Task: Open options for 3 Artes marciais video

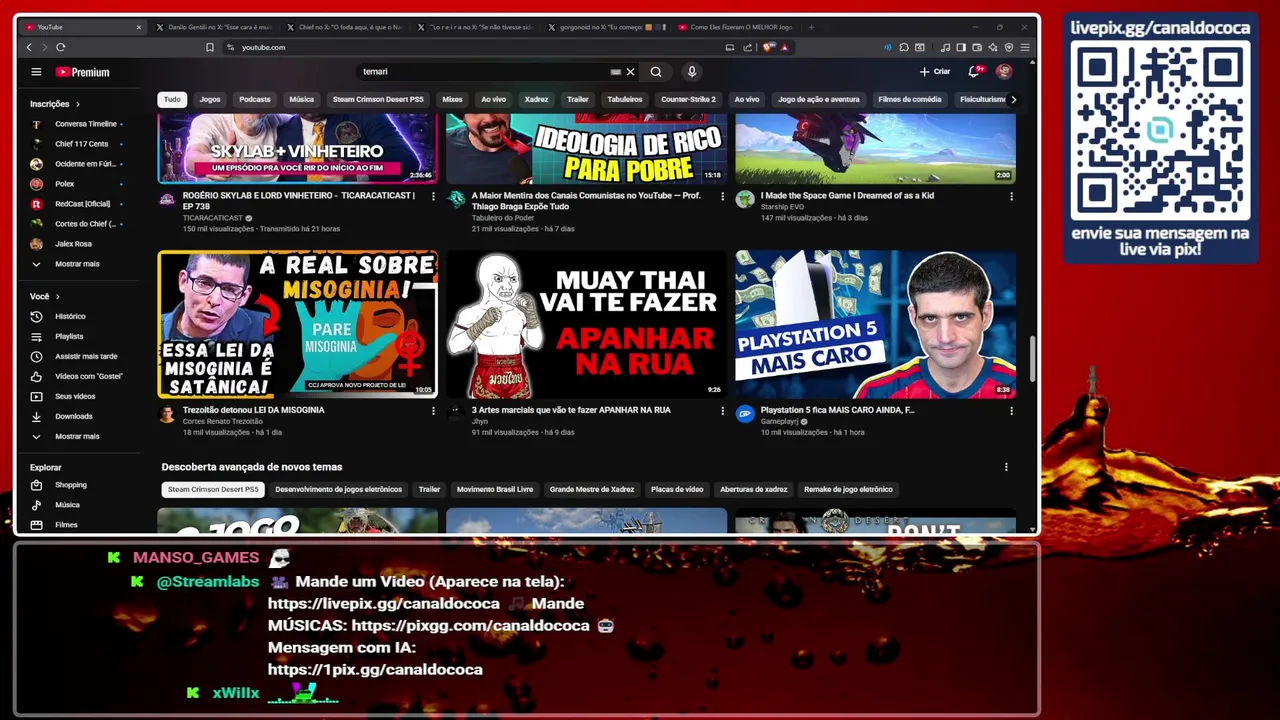Action: tap(722, 410)
